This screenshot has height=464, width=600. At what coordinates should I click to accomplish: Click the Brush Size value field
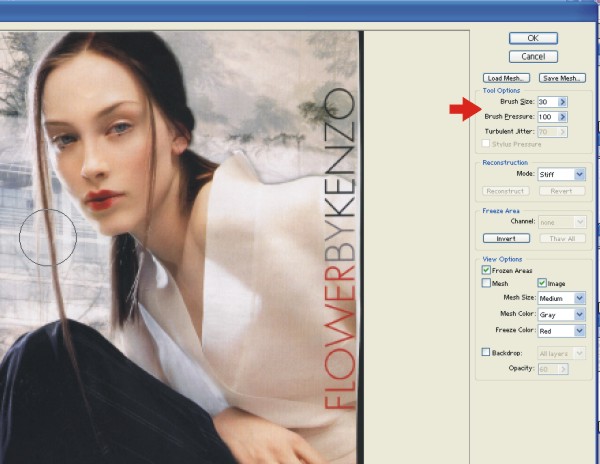click(548, 102)
